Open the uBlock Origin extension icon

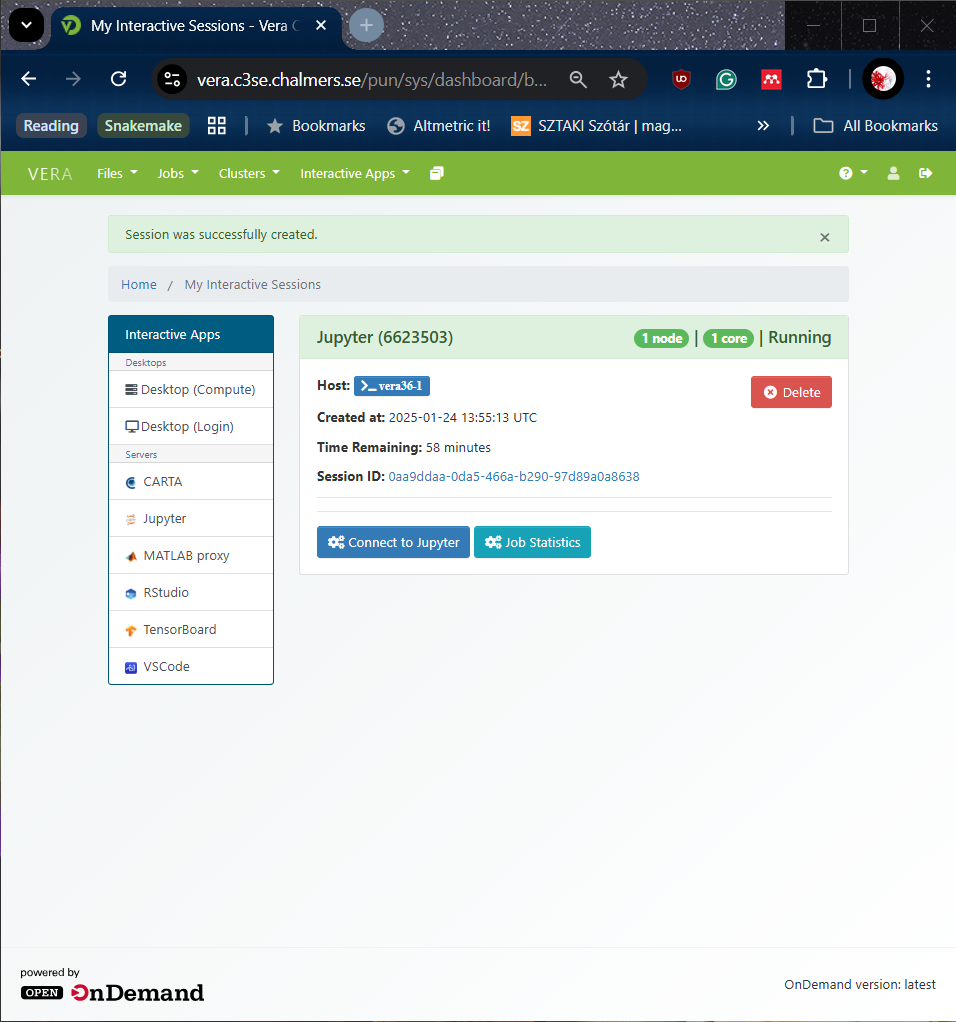[680, 79]
